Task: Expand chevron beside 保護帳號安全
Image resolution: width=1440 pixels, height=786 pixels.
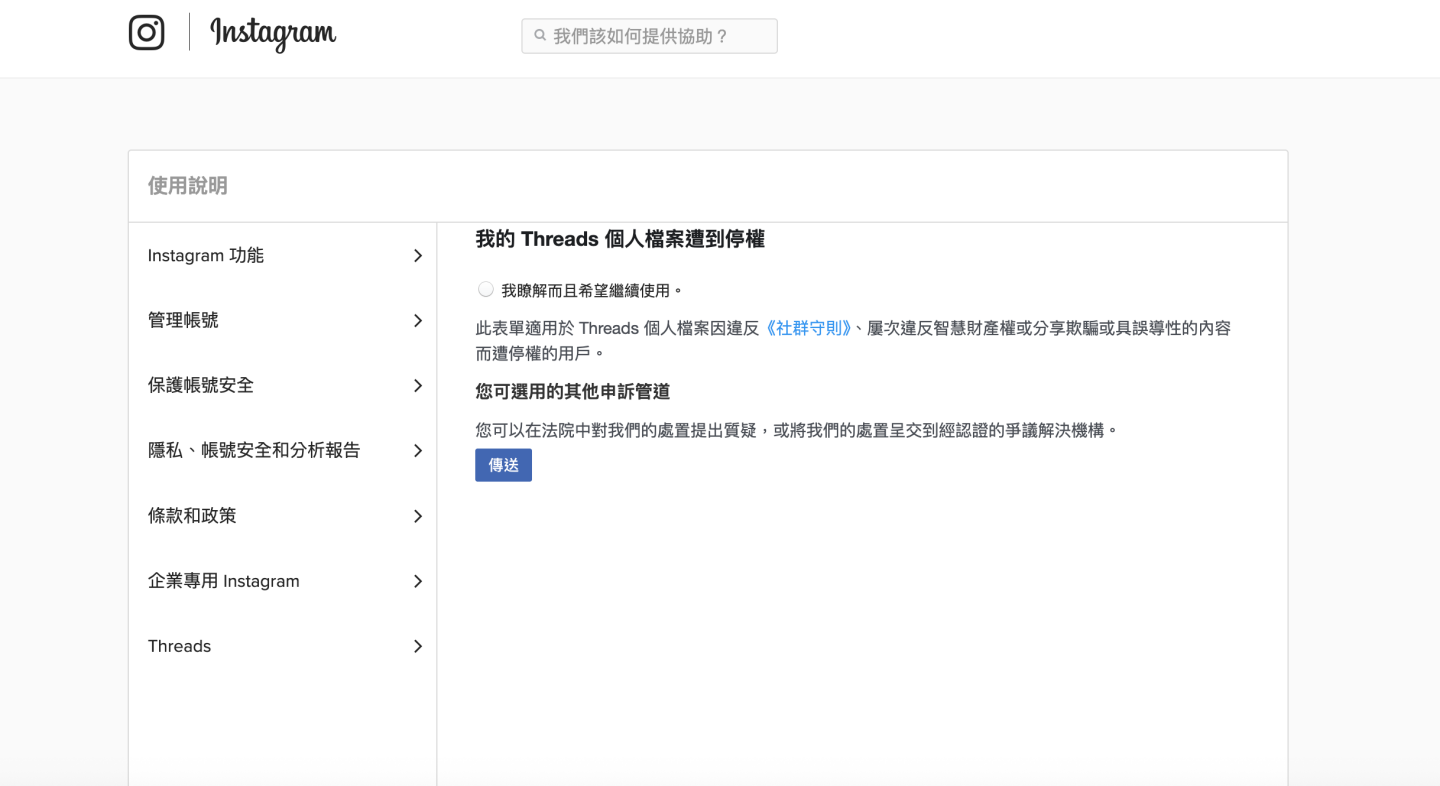Action: 418,386
